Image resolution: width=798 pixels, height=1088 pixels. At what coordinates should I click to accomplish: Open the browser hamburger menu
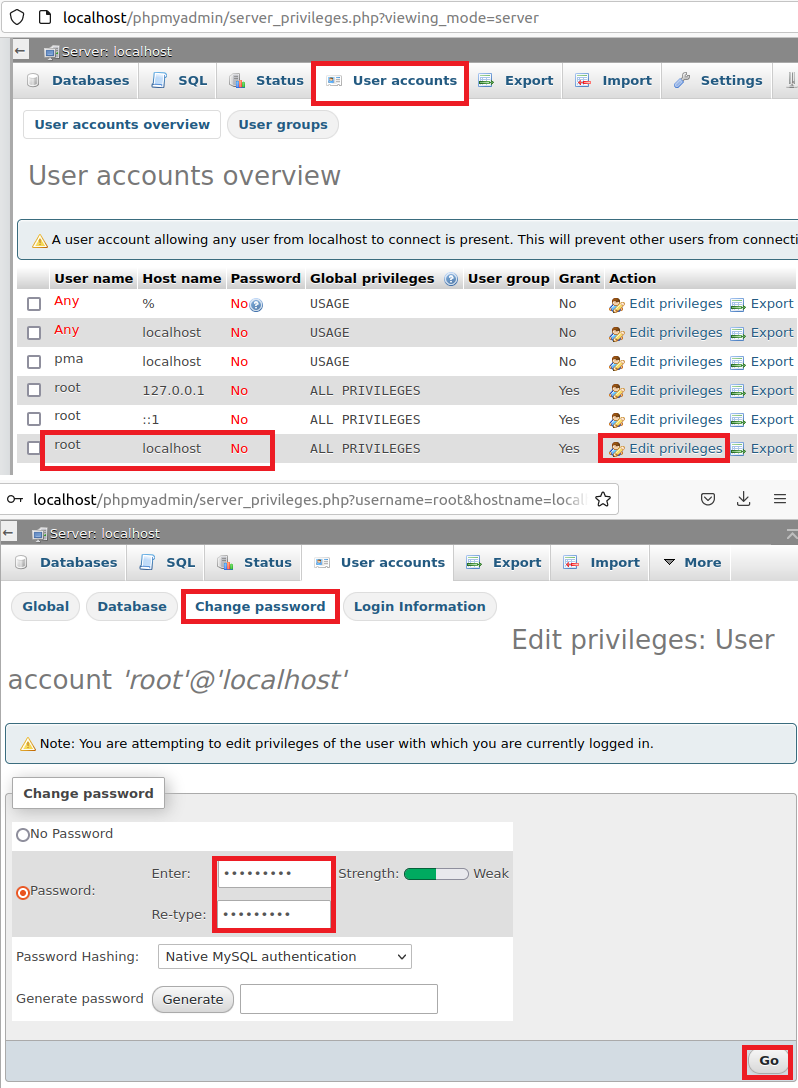coord(779,498)
